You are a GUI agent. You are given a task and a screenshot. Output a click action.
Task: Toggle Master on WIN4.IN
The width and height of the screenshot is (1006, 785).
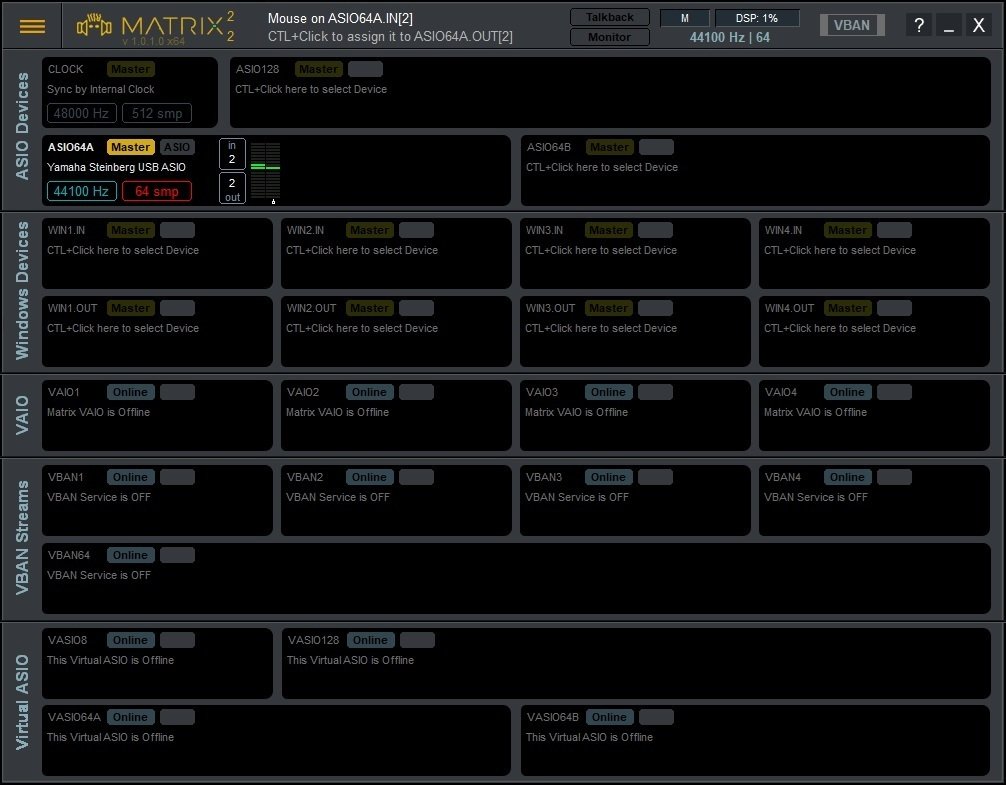(x=848, y=230)
